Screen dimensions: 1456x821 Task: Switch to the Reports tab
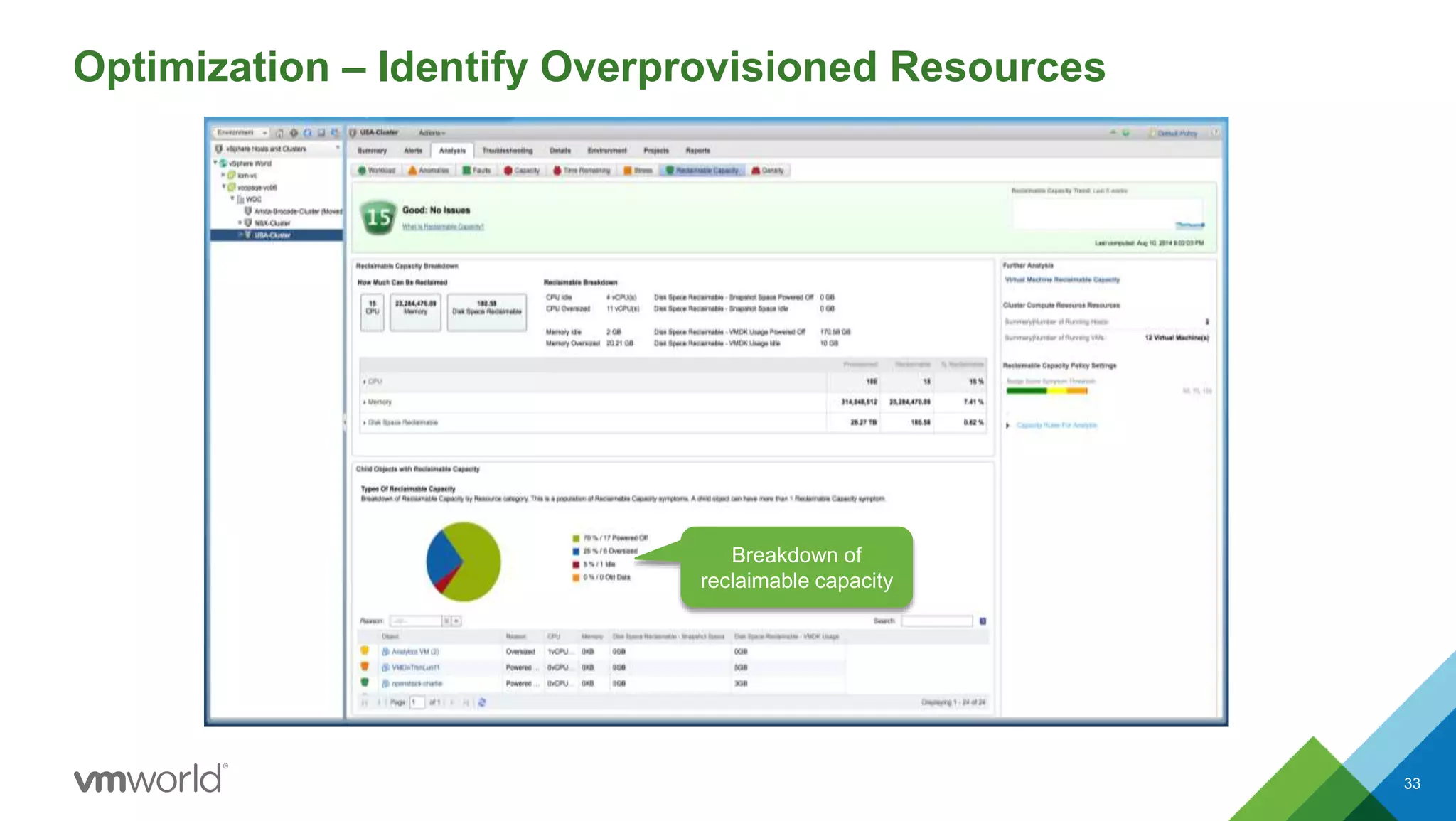(698, 151)
